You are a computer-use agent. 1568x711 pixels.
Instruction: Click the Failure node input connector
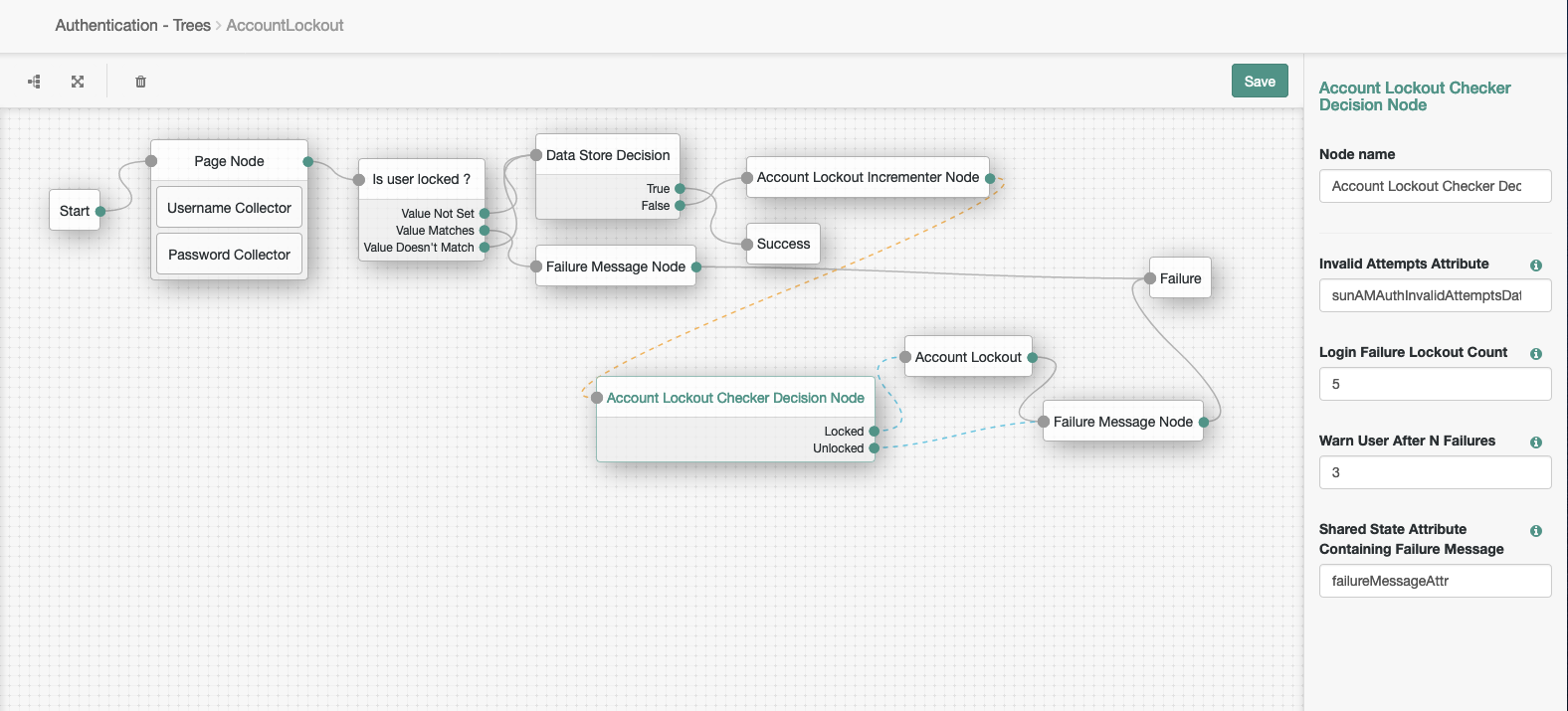point(1149,278)
